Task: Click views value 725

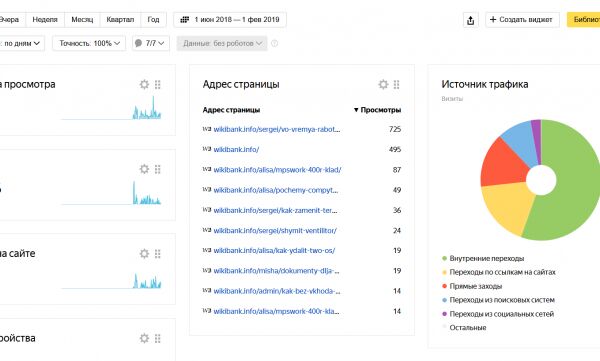Action: pos(395,129)
